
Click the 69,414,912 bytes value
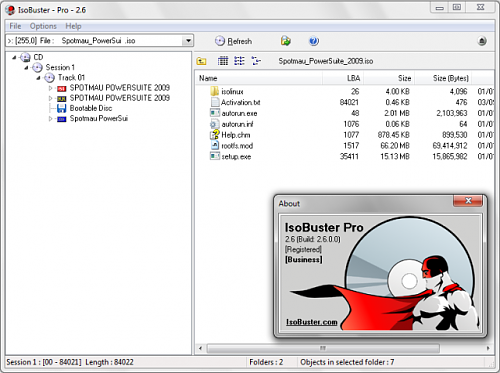[450, 146]
